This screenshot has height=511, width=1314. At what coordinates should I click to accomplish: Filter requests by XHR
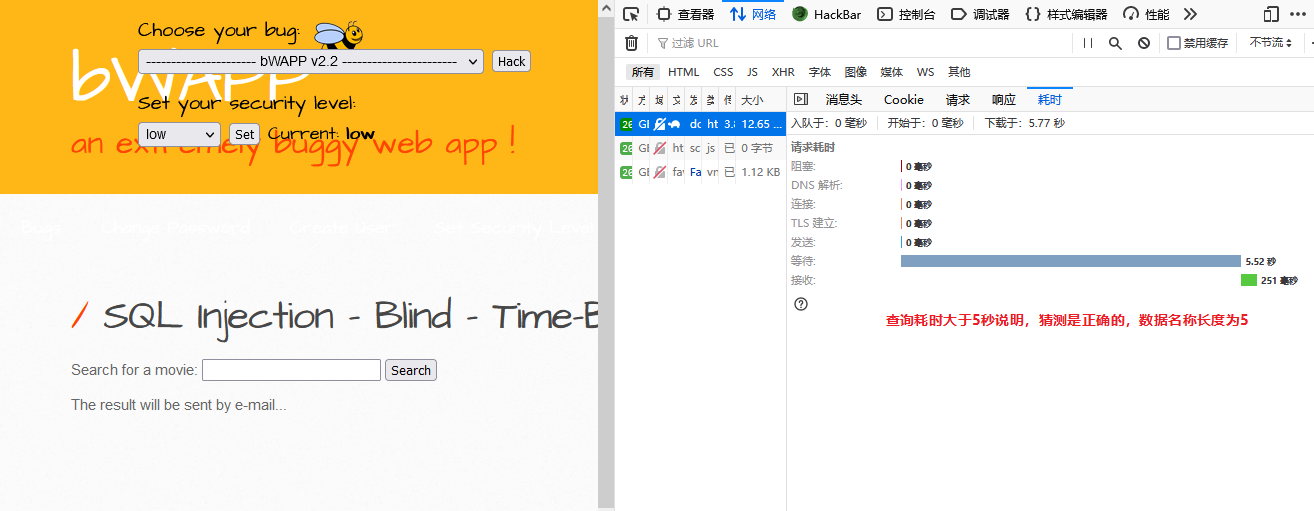pyautogui.click(x=783, y=72)
